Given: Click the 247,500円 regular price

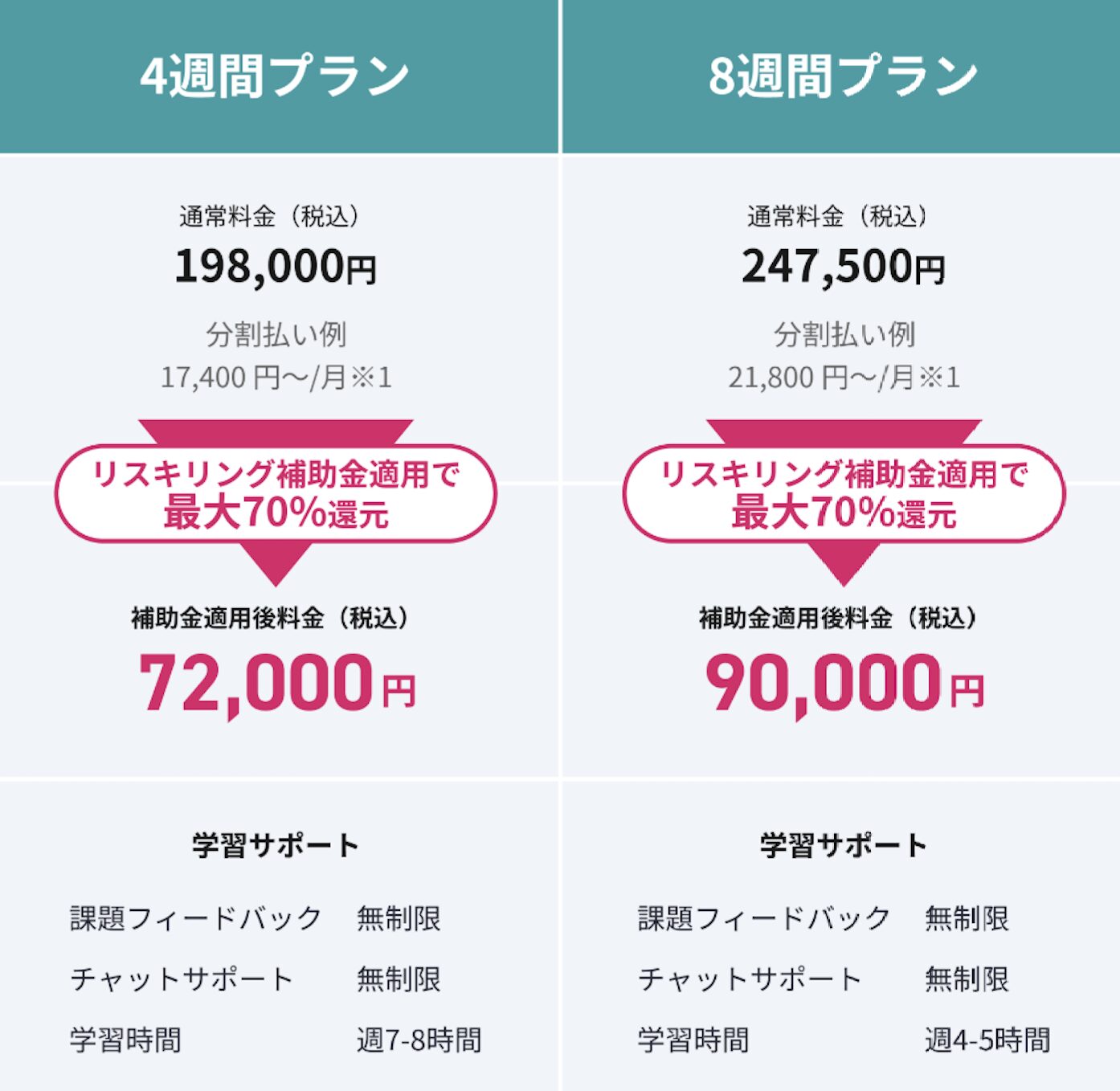Looking at the screenshot, I should (844, 266).
